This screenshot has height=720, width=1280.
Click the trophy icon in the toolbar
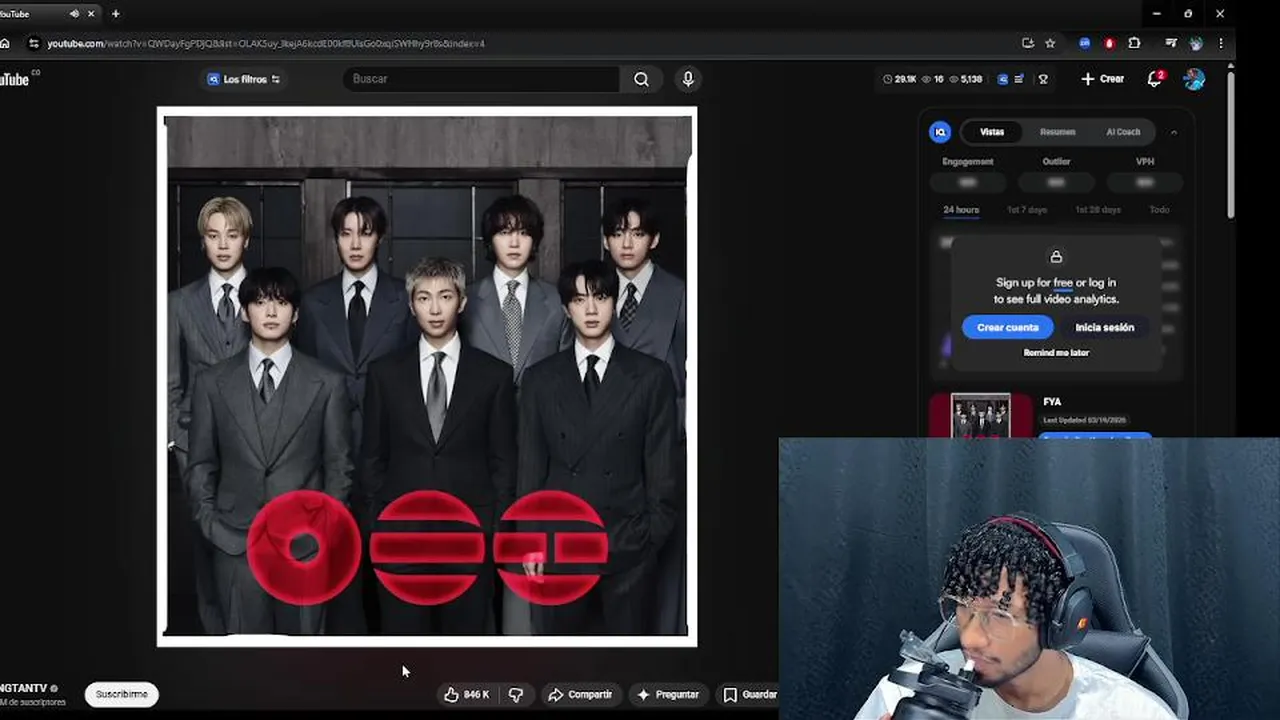click(x=1043, y=79)
